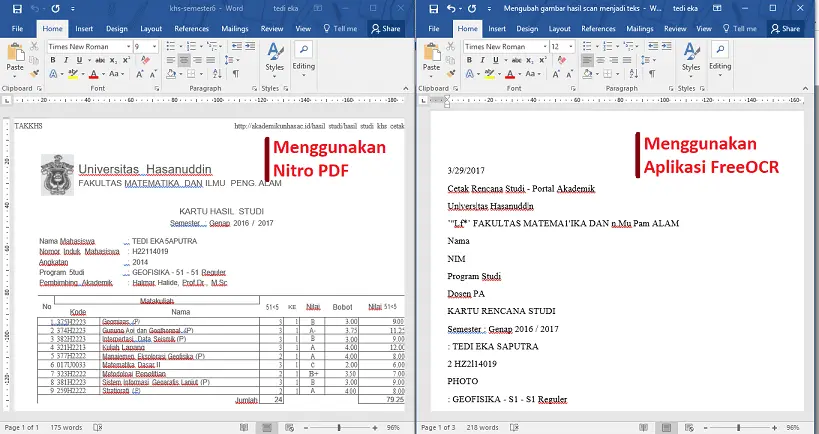This screenshot has width=819, height=434.
Task: Click 'Page 1 of 3' in right status bar
Action: 438,427
